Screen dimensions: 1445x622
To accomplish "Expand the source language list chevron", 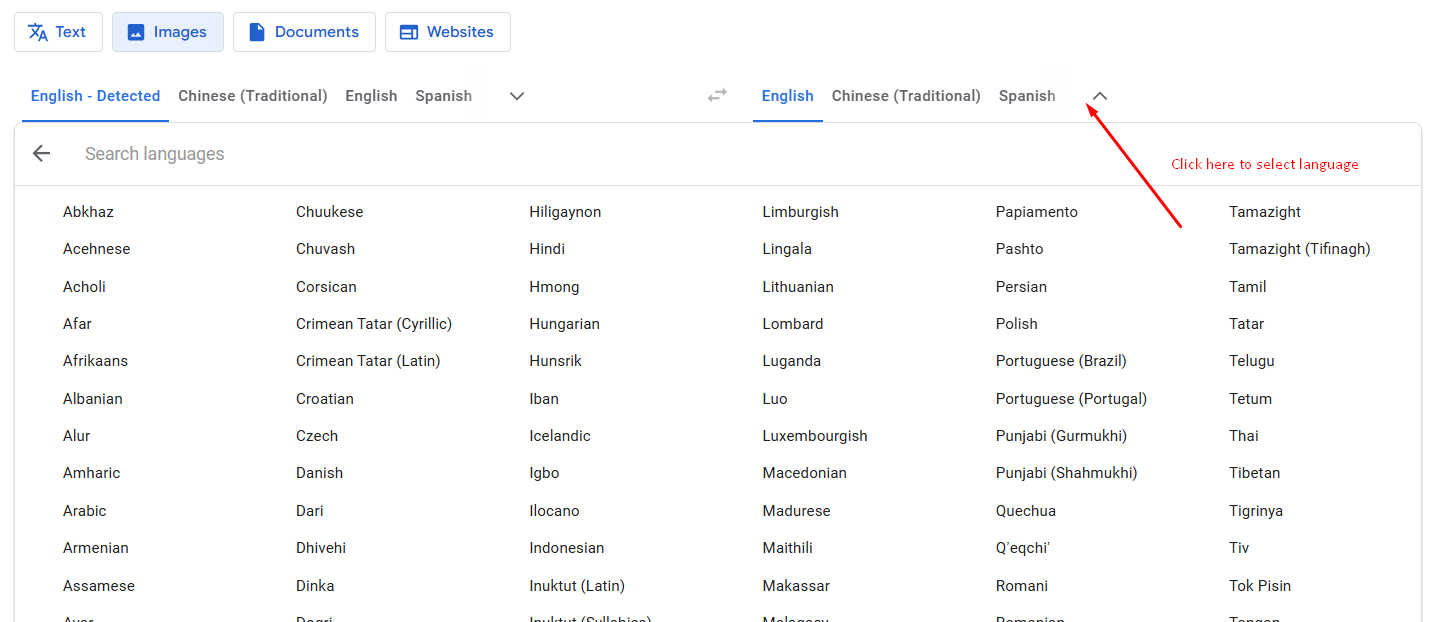I will click(517, 96).
